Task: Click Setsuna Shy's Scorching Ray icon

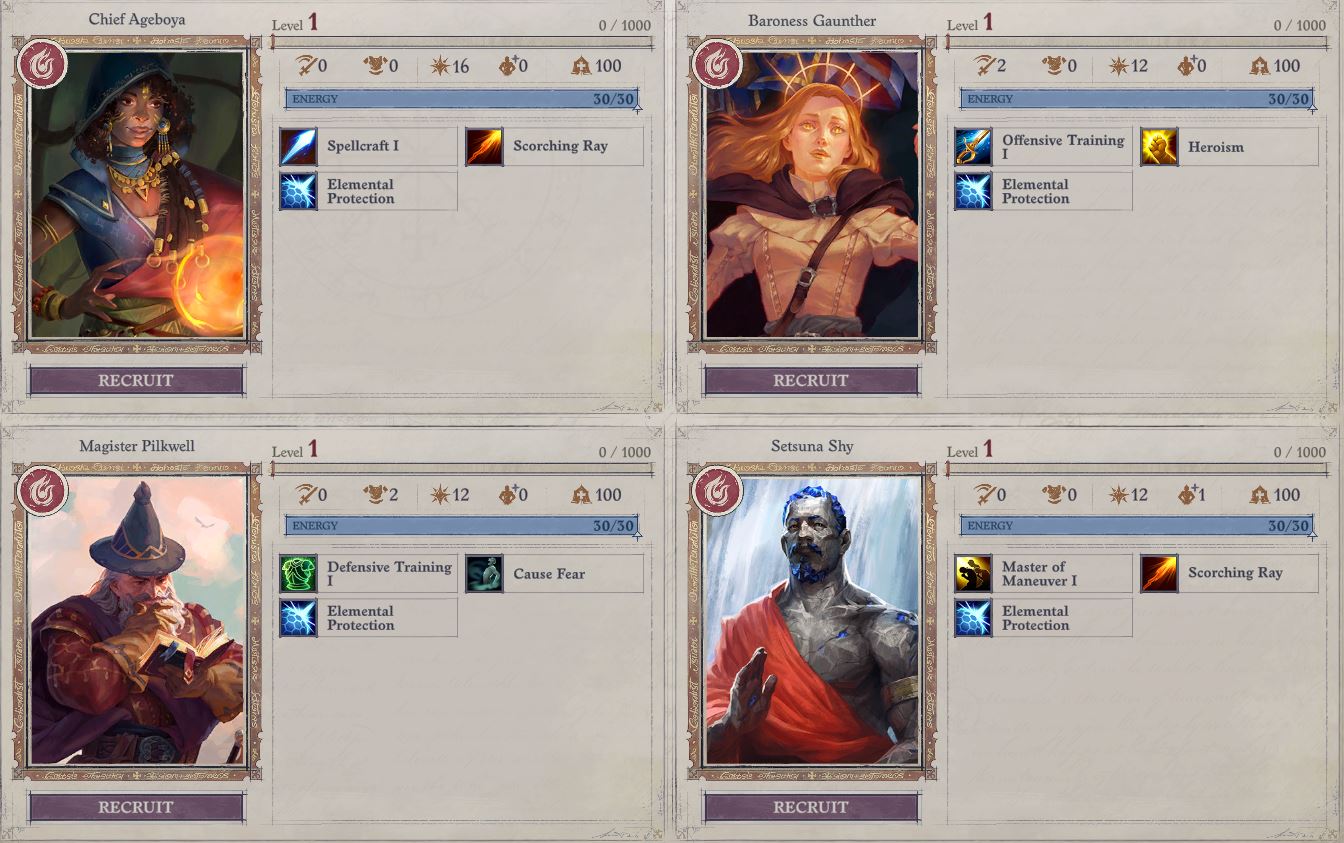Action: tap(1159, 574)
